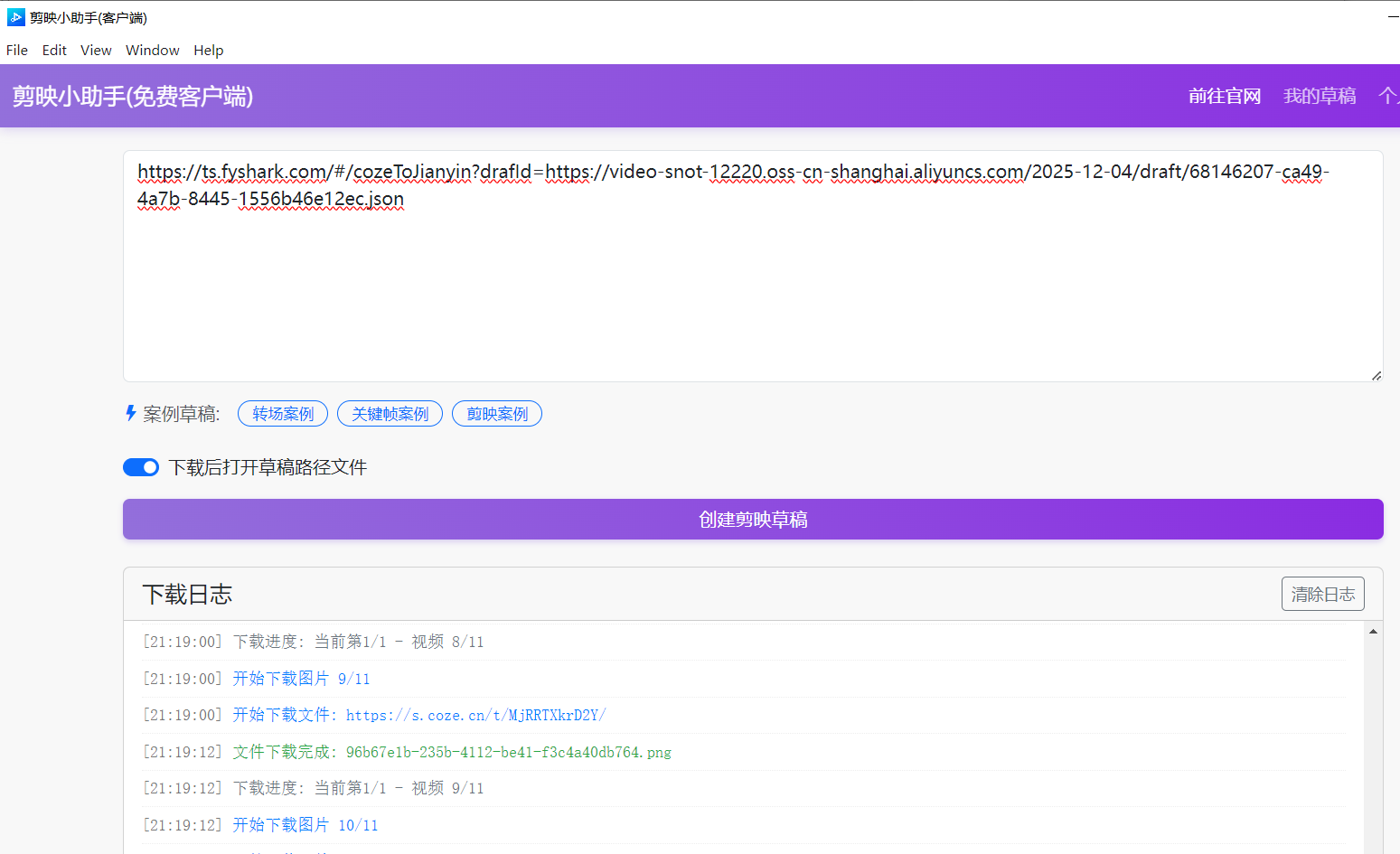Click the 案例草稿 label

(182, 414)
